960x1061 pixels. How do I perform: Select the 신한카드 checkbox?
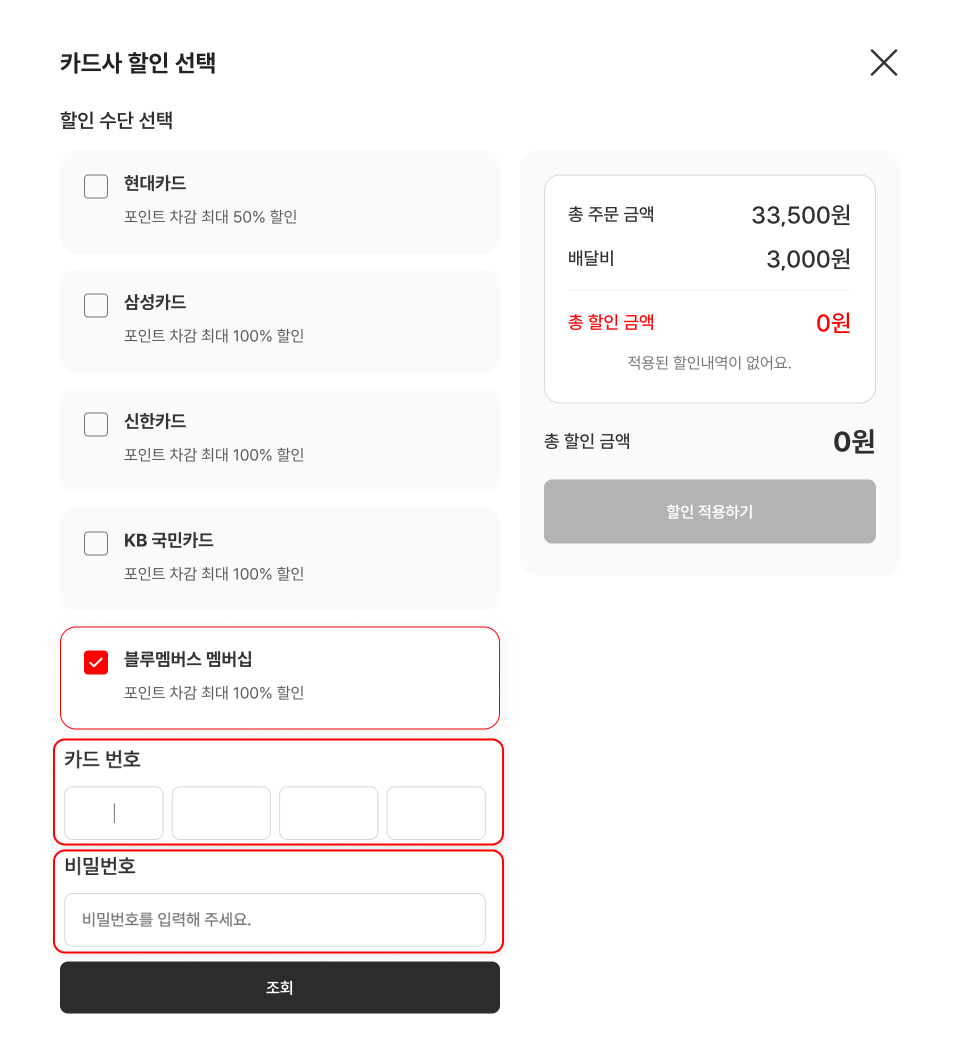[x=96, y=424]
